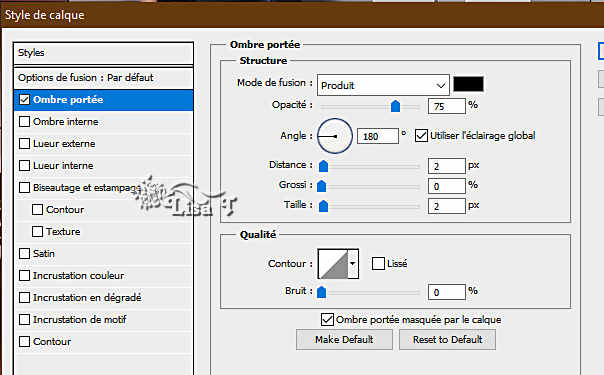Enable the Texture checkbox

[x=37, y=231]
